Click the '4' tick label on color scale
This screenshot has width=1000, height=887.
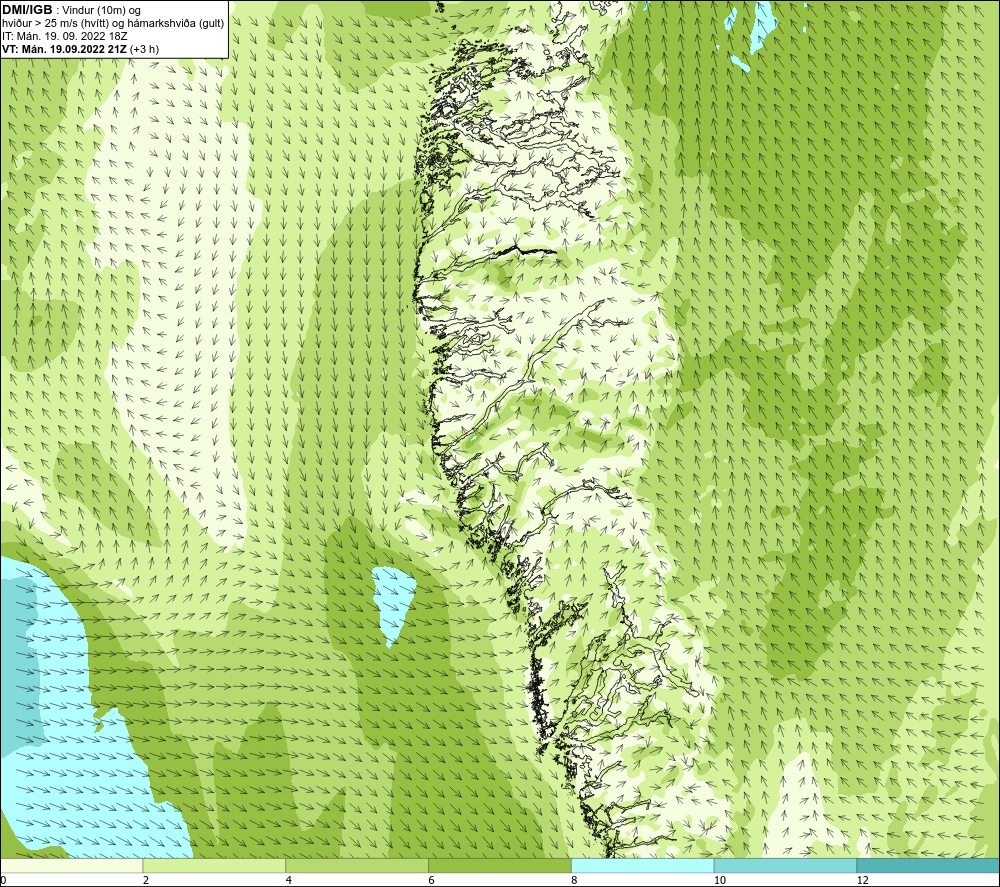(289, 880)
